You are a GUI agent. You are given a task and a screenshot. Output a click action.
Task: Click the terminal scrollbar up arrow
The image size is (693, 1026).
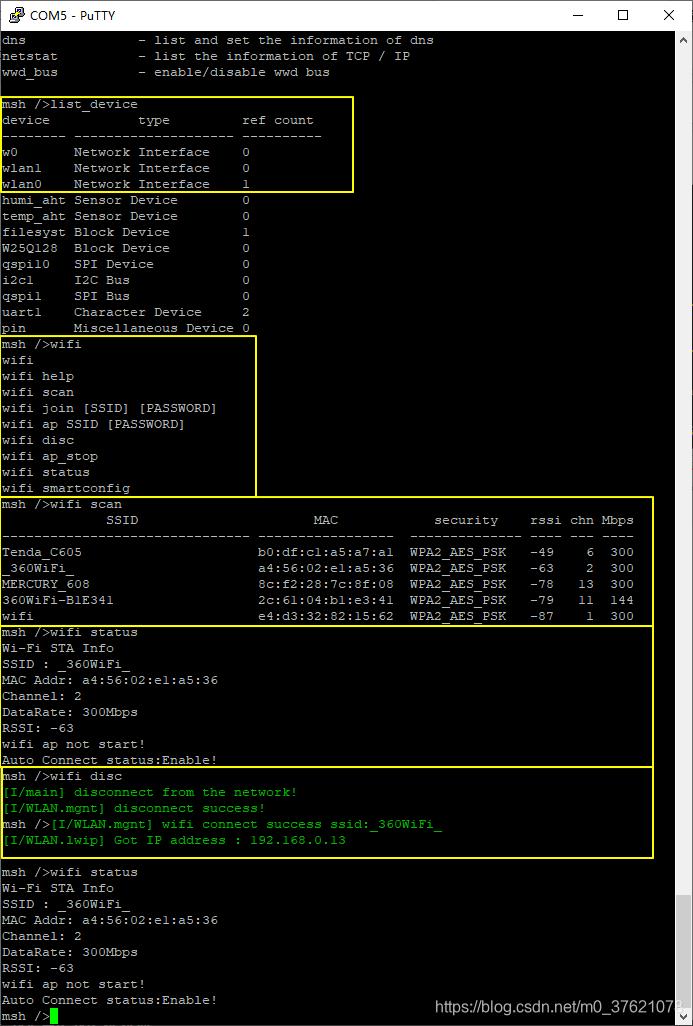pos(683,39)
